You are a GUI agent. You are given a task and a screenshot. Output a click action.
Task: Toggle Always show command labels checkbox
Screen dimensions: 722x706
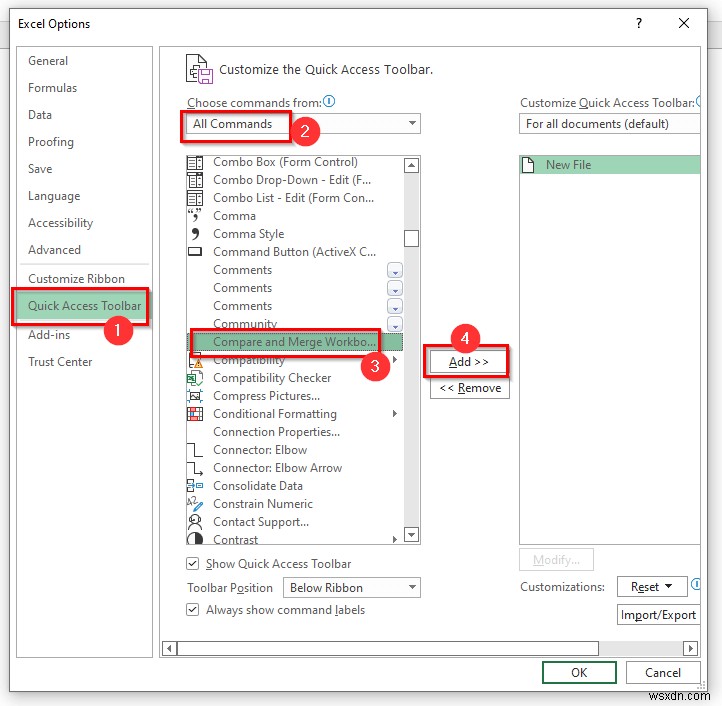(x=192, y=610)
